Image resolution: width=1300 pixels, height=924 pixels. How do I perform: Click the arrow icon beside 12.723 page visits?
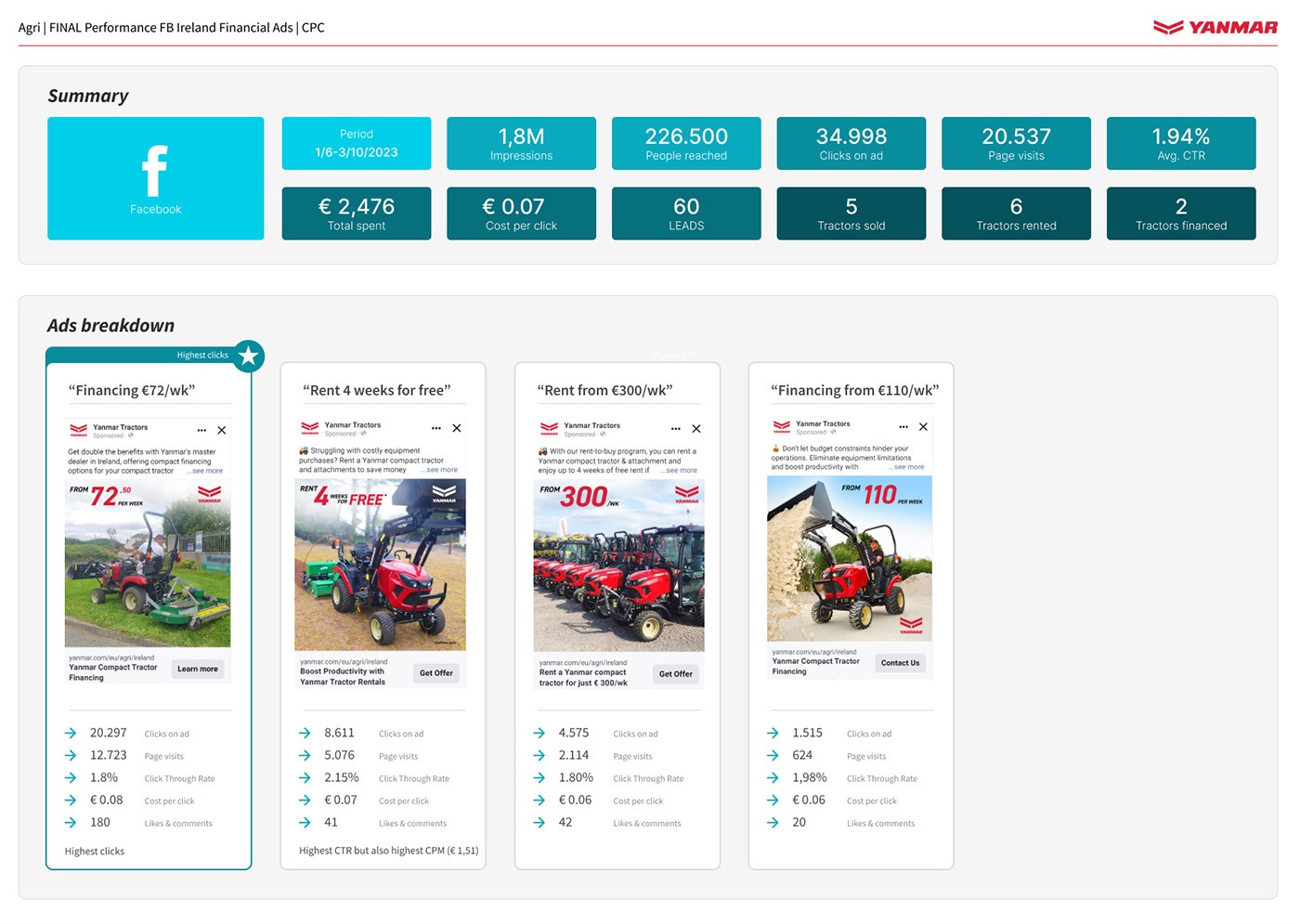click(x=71, y=756)
